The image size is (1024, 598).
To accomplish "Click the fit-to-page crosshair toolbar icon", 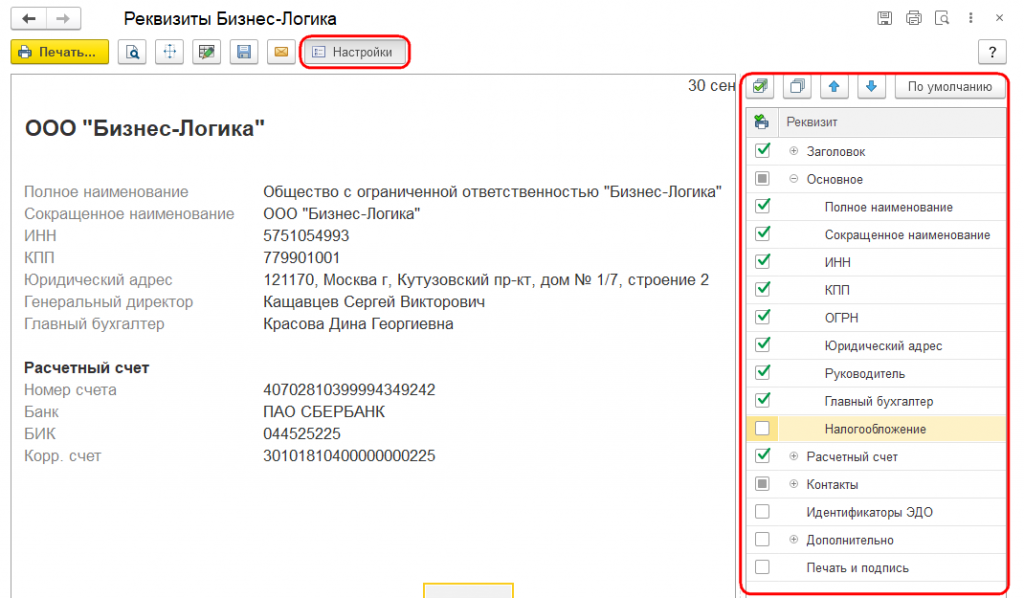I will (170, 52).
